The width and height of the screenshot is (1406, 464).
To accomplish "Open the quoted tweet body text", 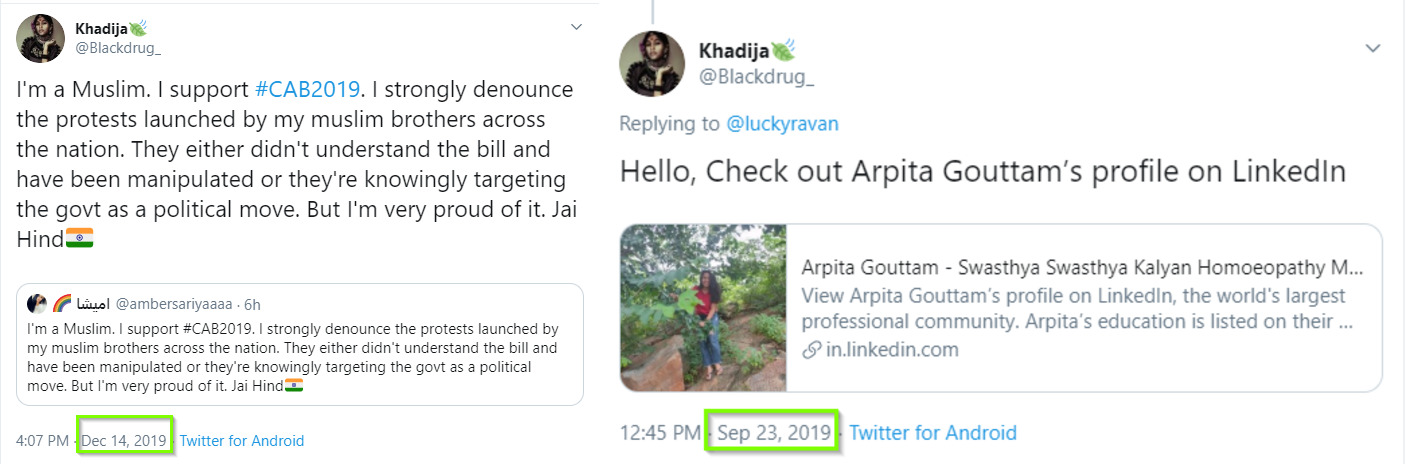I will 290,357.
